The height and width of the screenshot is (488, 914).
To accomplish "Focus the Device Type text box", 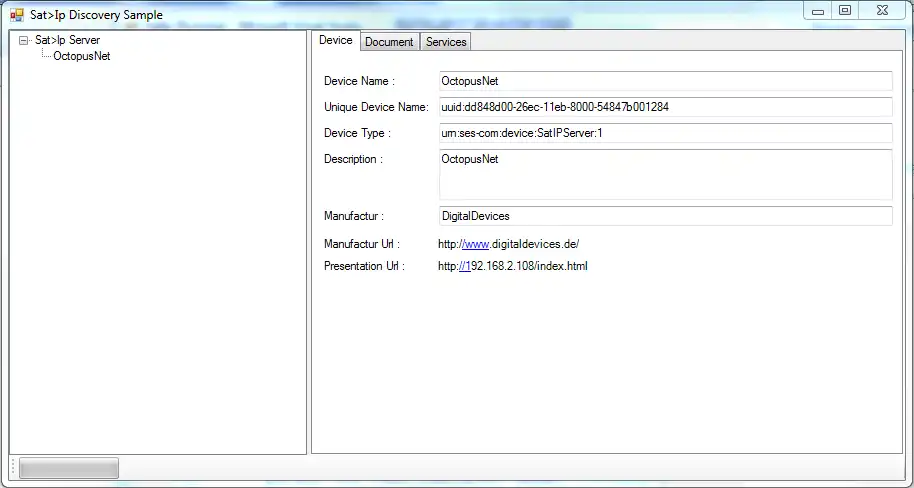I will [665, 133].
